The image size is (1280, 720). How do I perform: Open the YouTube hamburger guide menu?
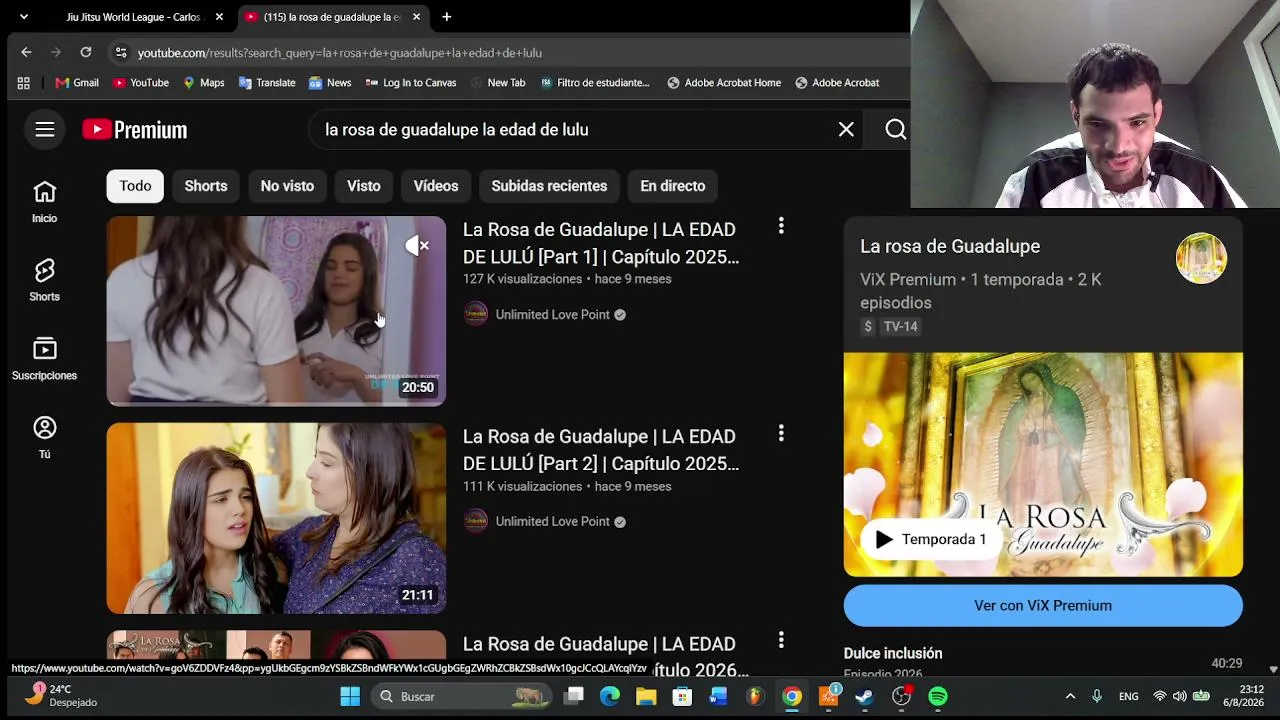44,129
